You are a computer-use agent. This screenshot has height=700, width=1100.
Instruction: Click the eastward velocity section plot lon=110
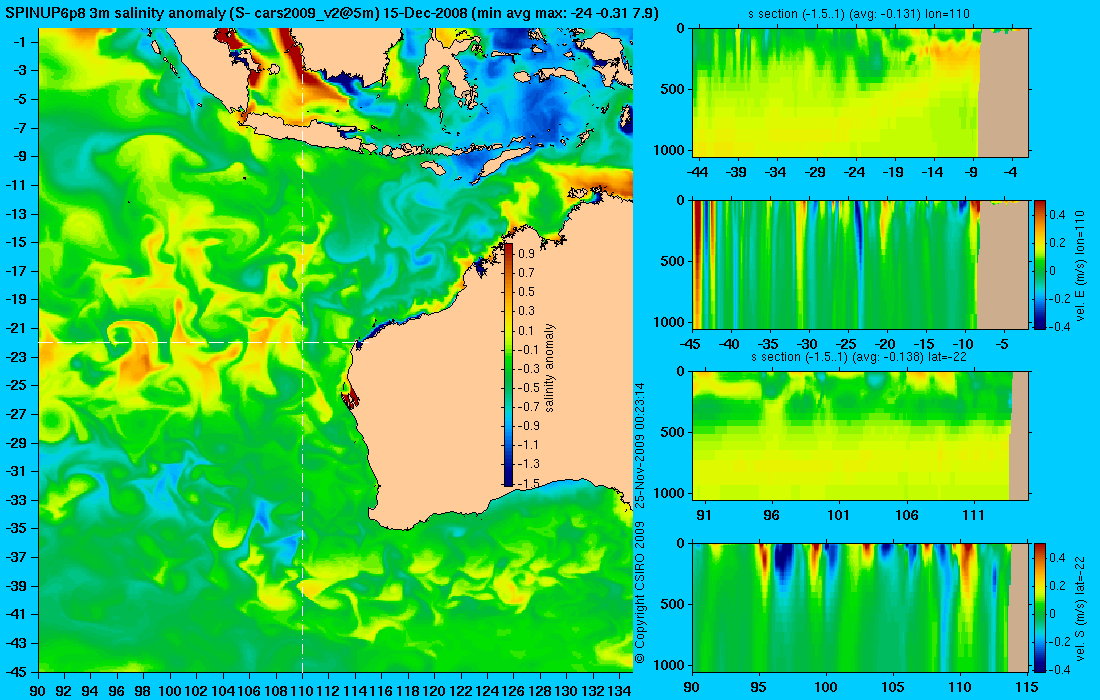(860, 264)
